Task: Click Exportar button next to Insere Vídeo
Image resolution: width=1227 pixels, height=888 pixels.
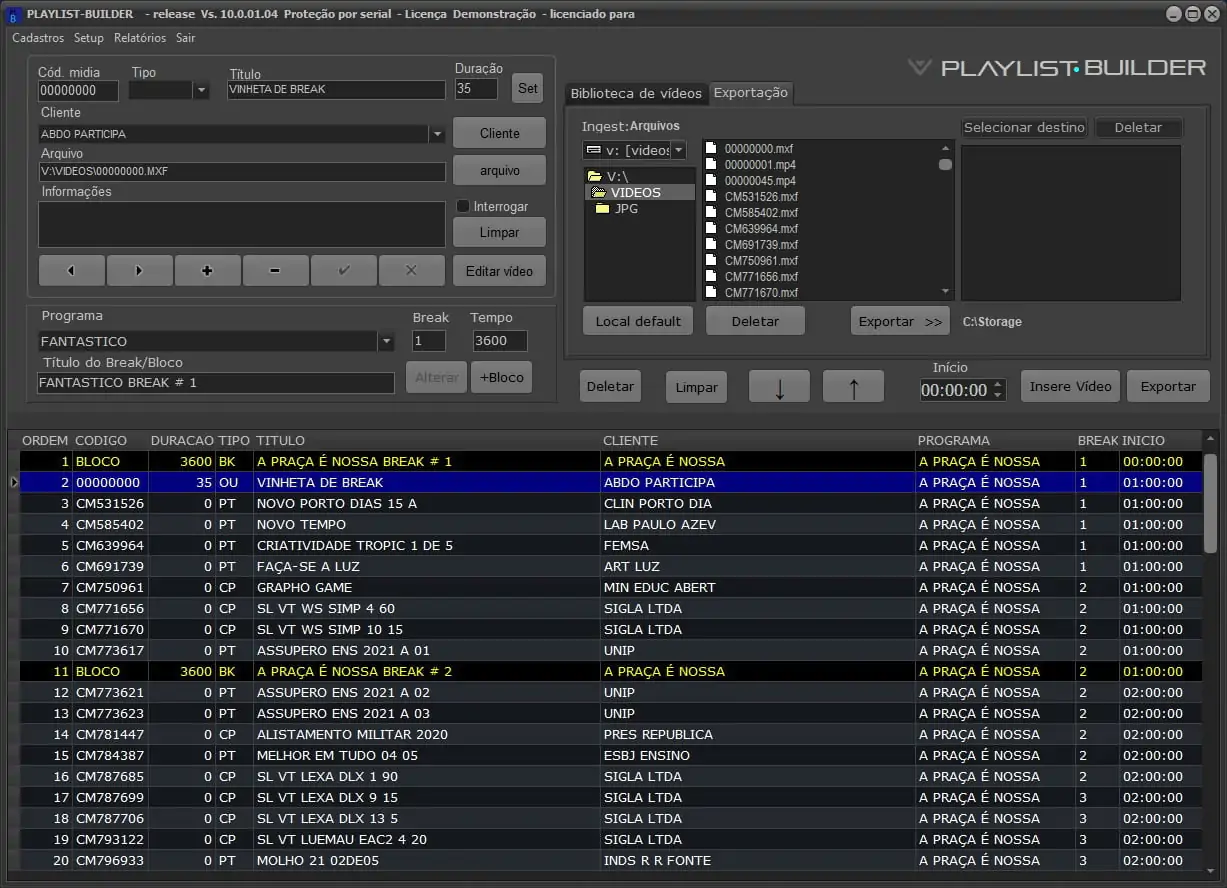Action: [1168, 386]
